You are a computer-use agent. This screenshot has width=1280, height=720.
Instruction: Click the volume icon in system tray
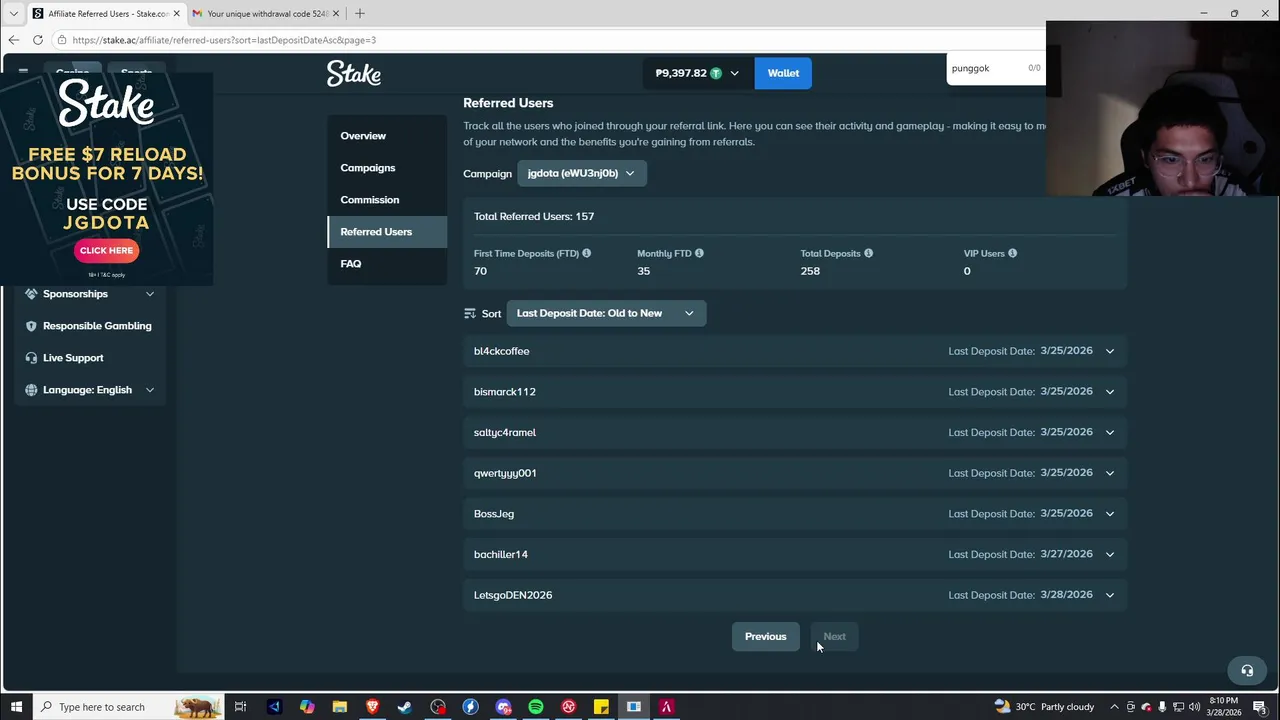pos(1194,707)
